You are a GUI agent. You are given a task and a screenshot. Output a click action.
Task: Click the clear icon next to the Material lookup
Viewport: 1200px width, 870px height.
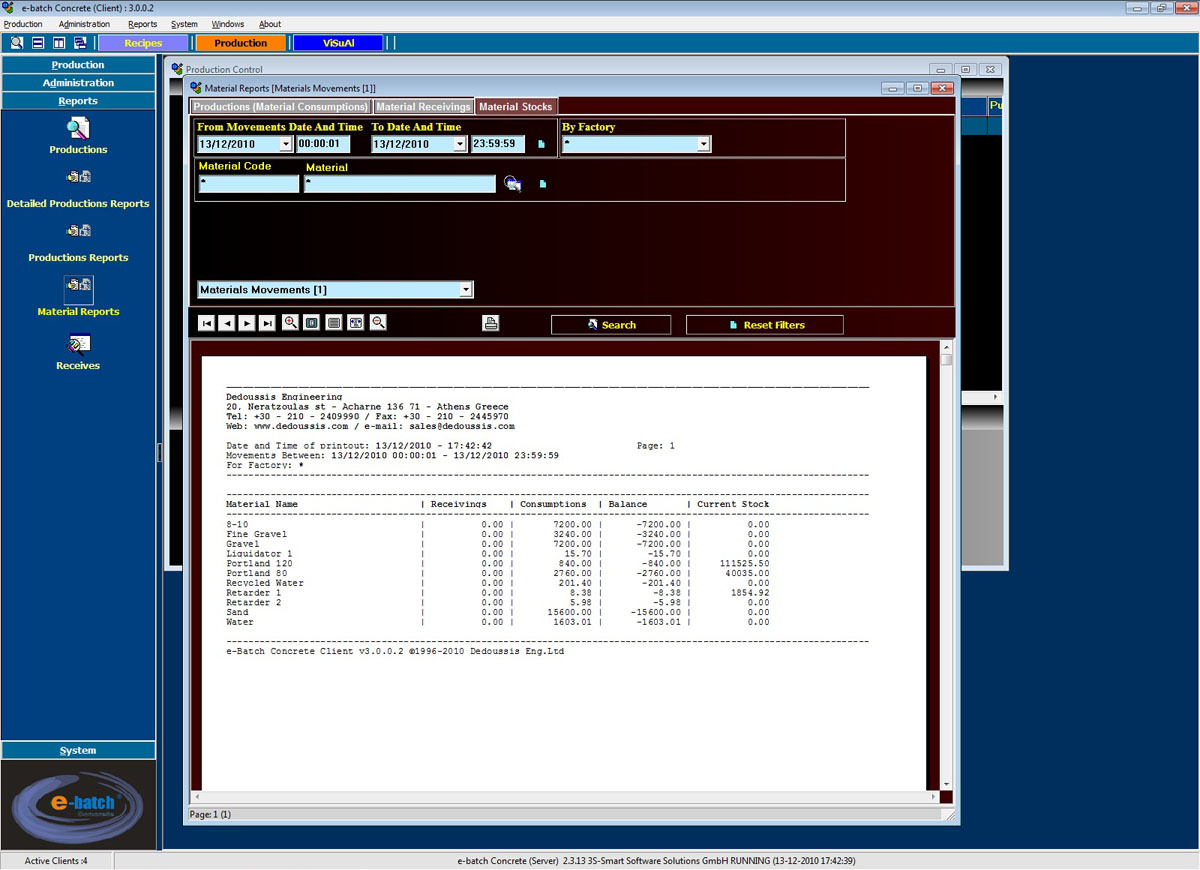pos(542,184)
